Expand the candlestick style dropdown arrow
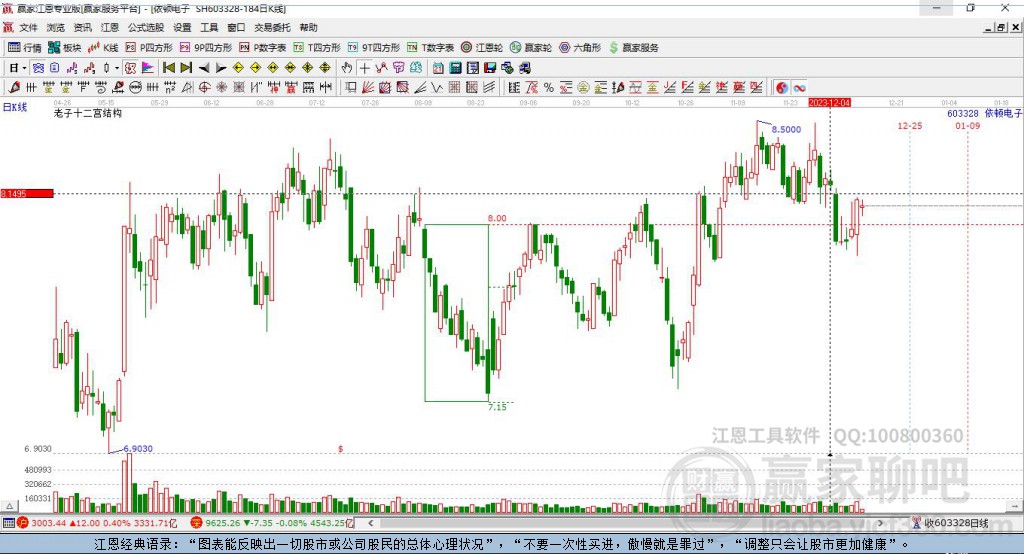Image resolution: width=1024 pixels, height=554 pixels. [x=117, y=68]
